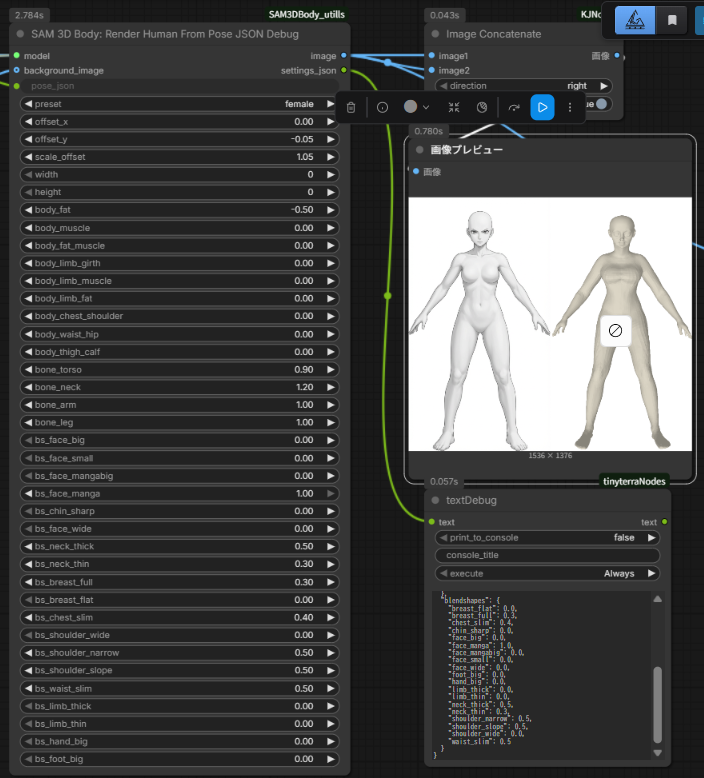This screenshot has width=704, height=778.
Task: Click the textDebug text output port
Action: point(664,522)
